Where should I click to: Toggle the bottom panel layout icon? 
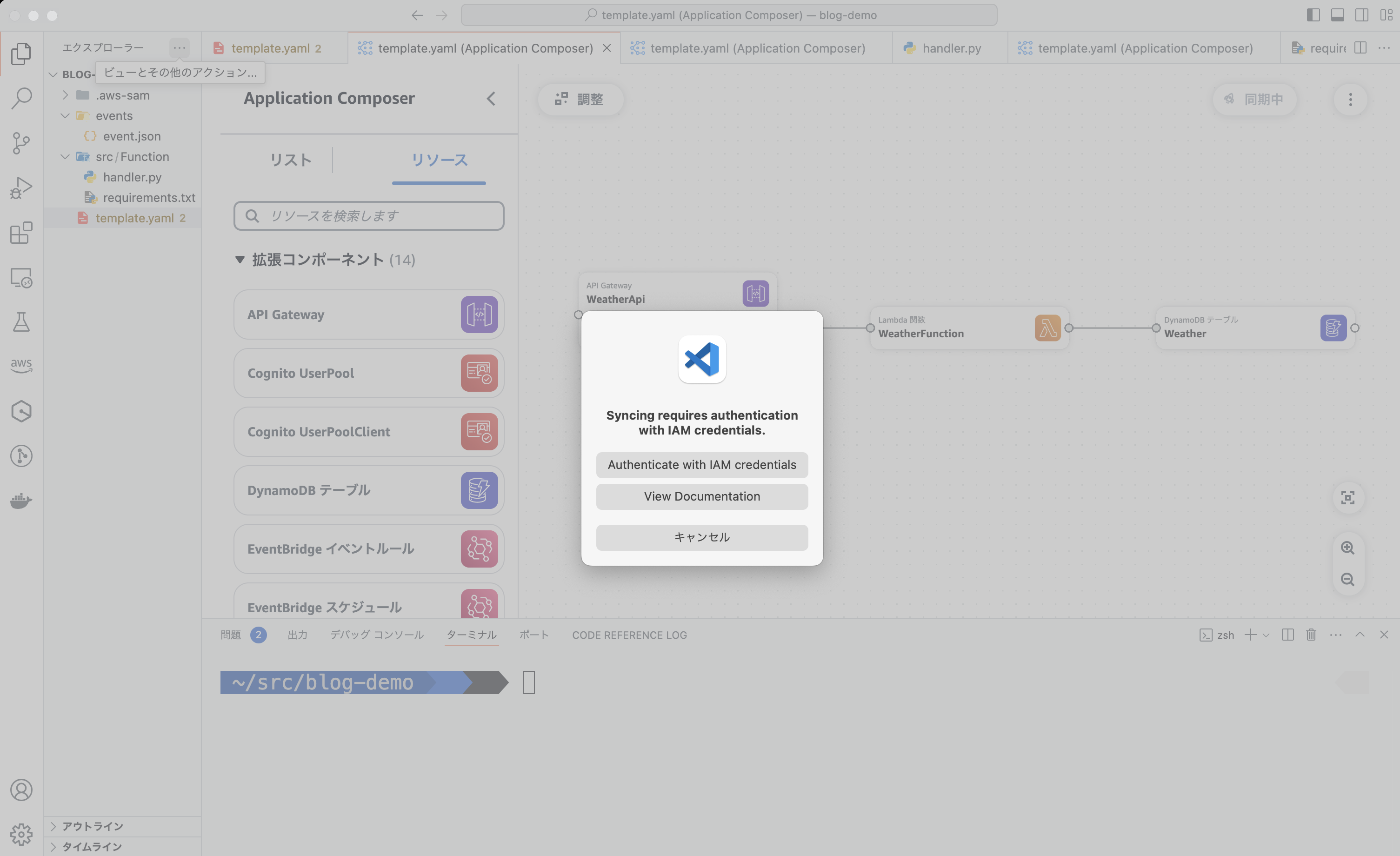coord(1337,15)
